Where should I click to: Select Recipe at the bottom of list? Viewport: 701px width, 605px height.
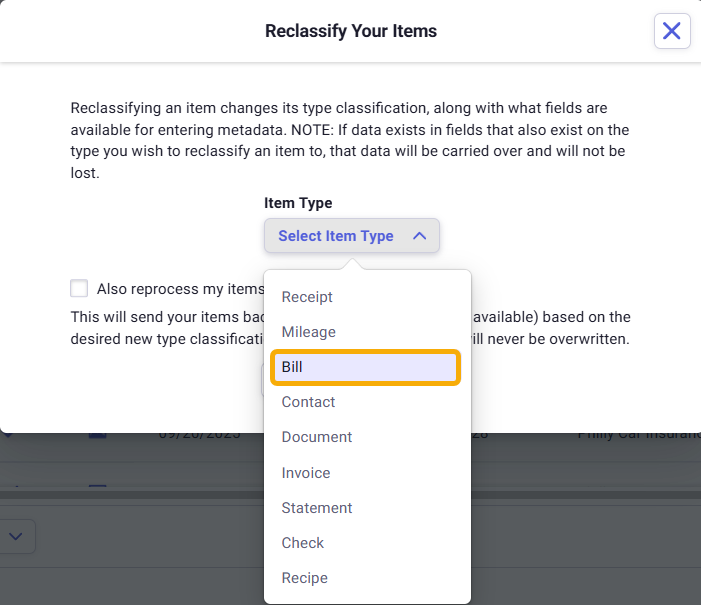tap(305, 578)
